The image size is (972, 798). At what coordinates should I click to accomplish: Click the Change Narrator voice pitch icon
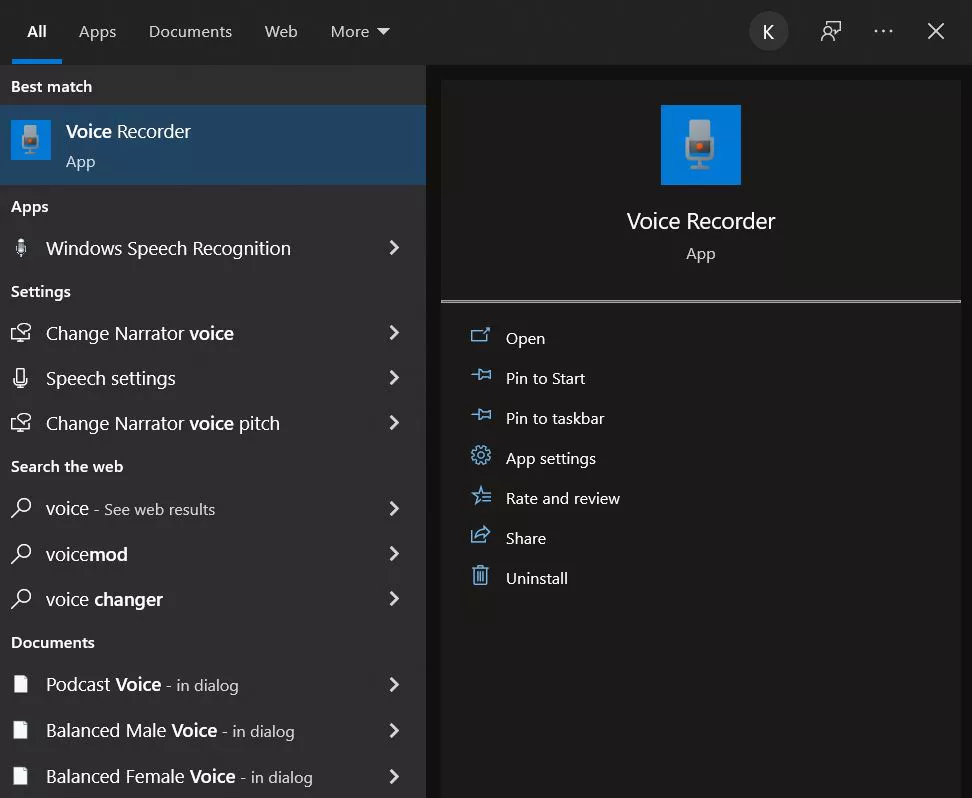(21, 423)
